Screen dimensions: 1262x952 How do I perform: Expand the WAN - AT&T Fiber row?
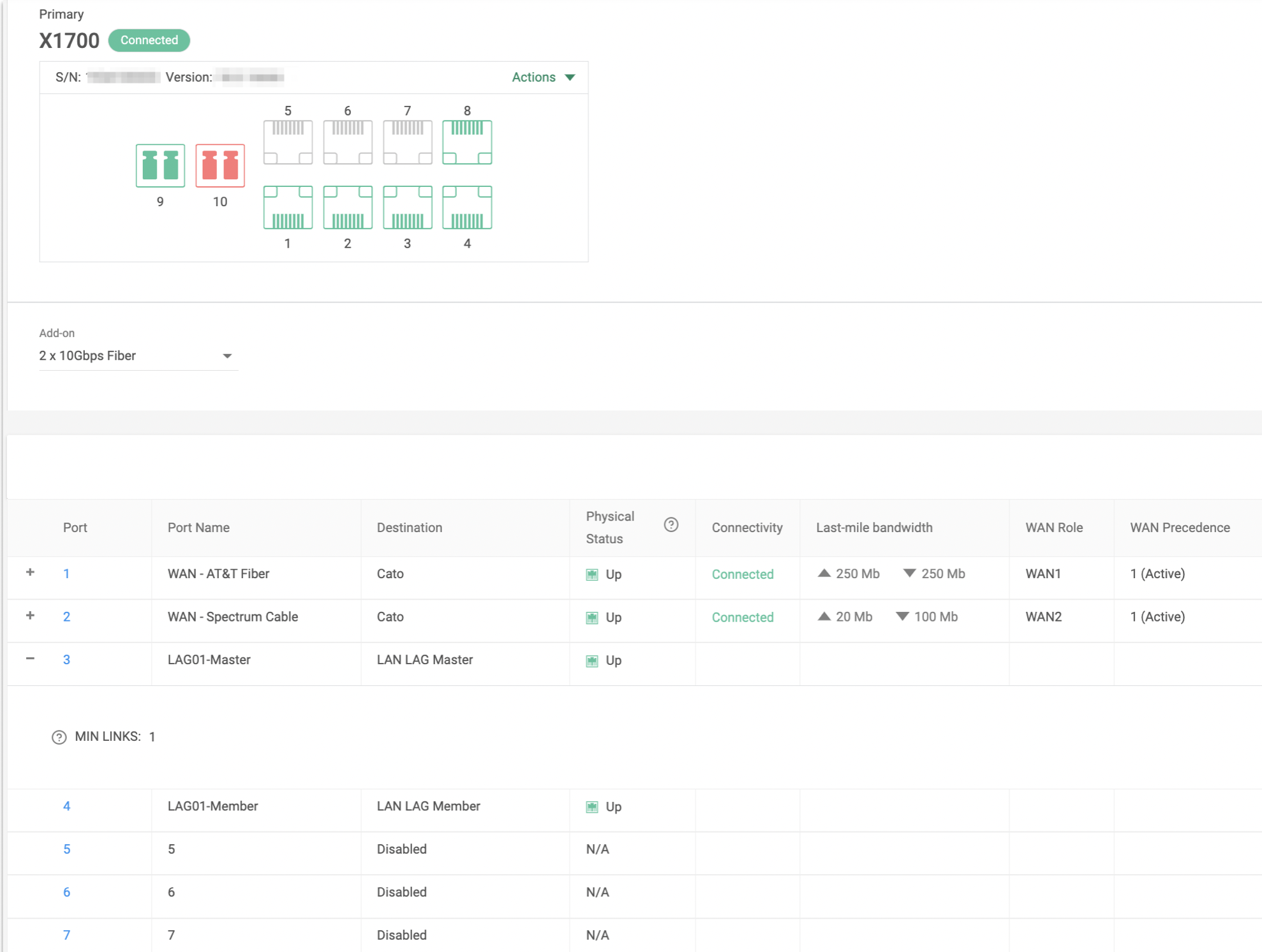pos(29,573)
